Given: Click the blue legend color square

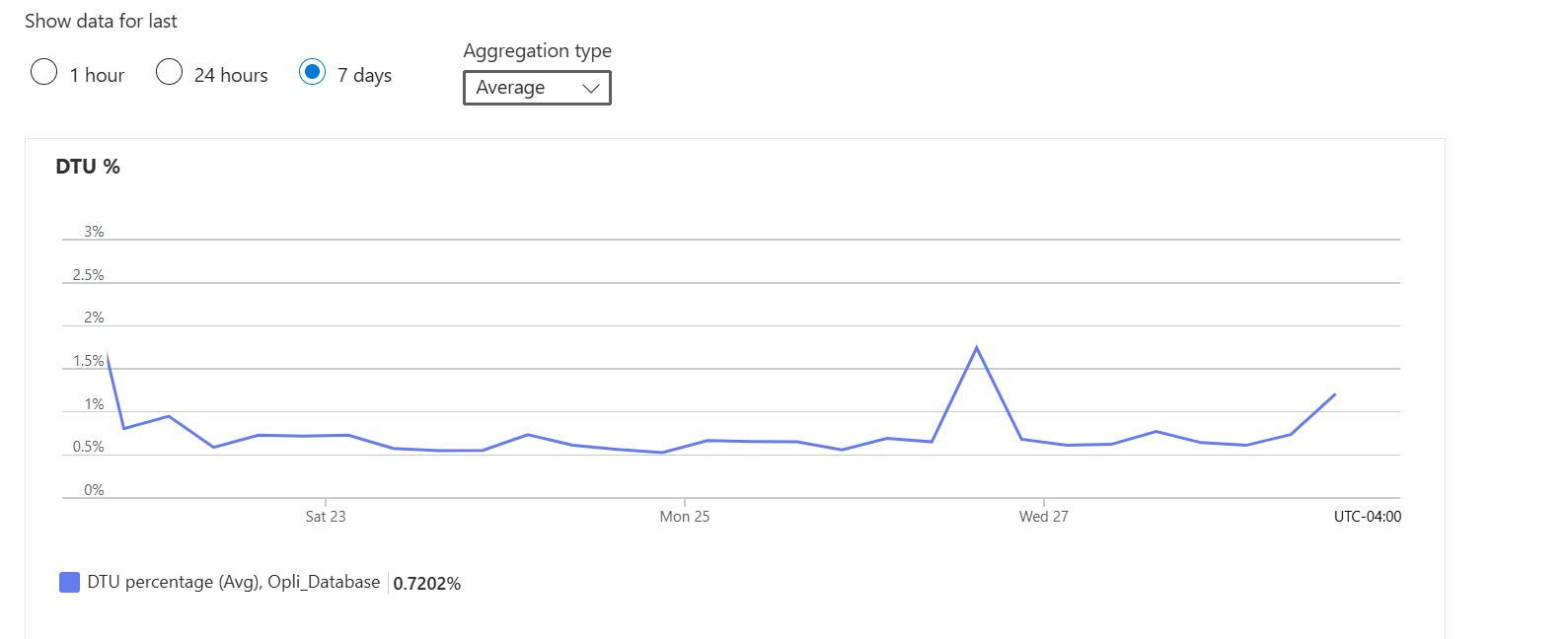Looking at the screenshot, I should [x=69, y=582].
